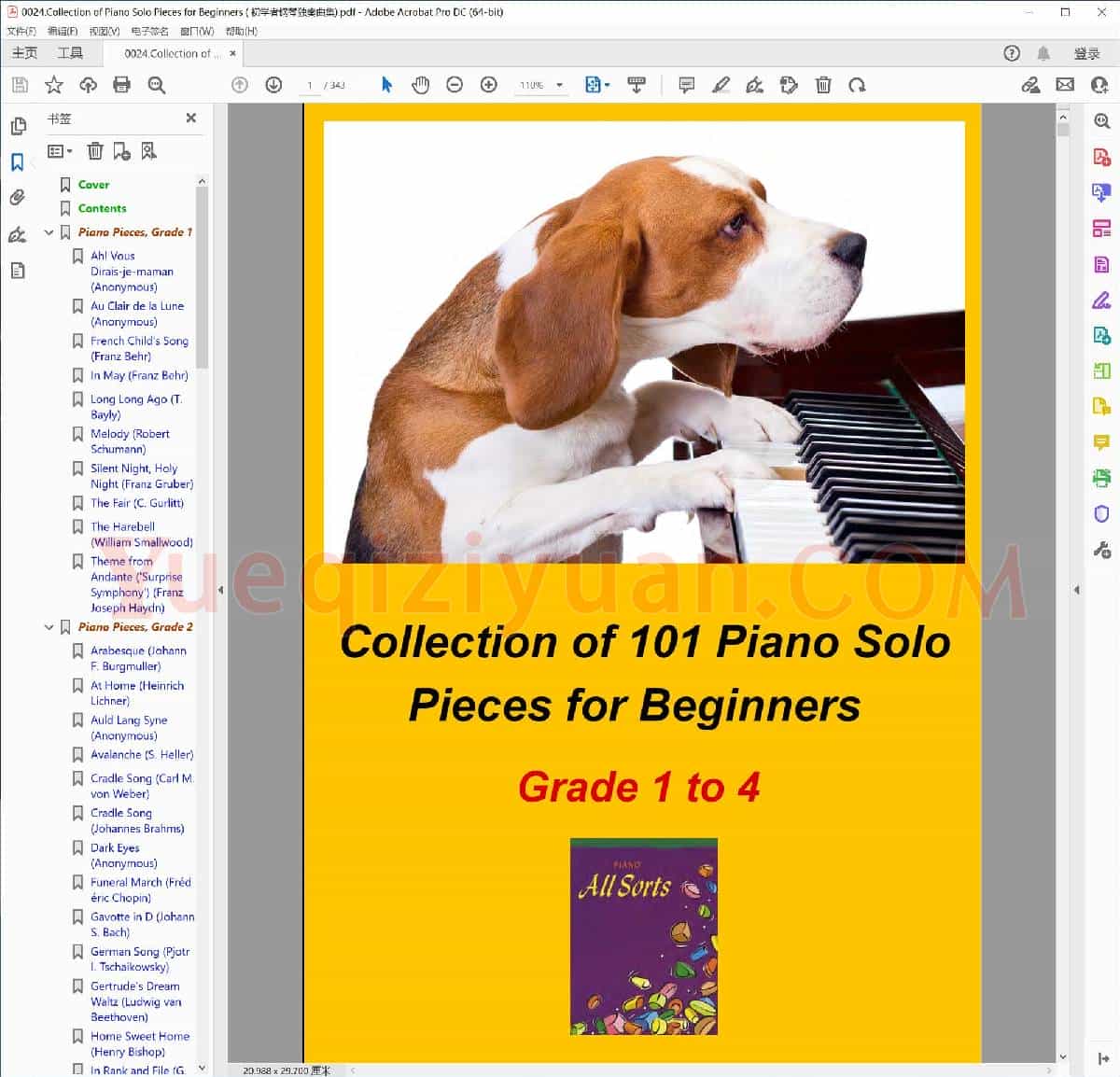
Task: Add document to favorites with star icon
Action: click(54, 85)
